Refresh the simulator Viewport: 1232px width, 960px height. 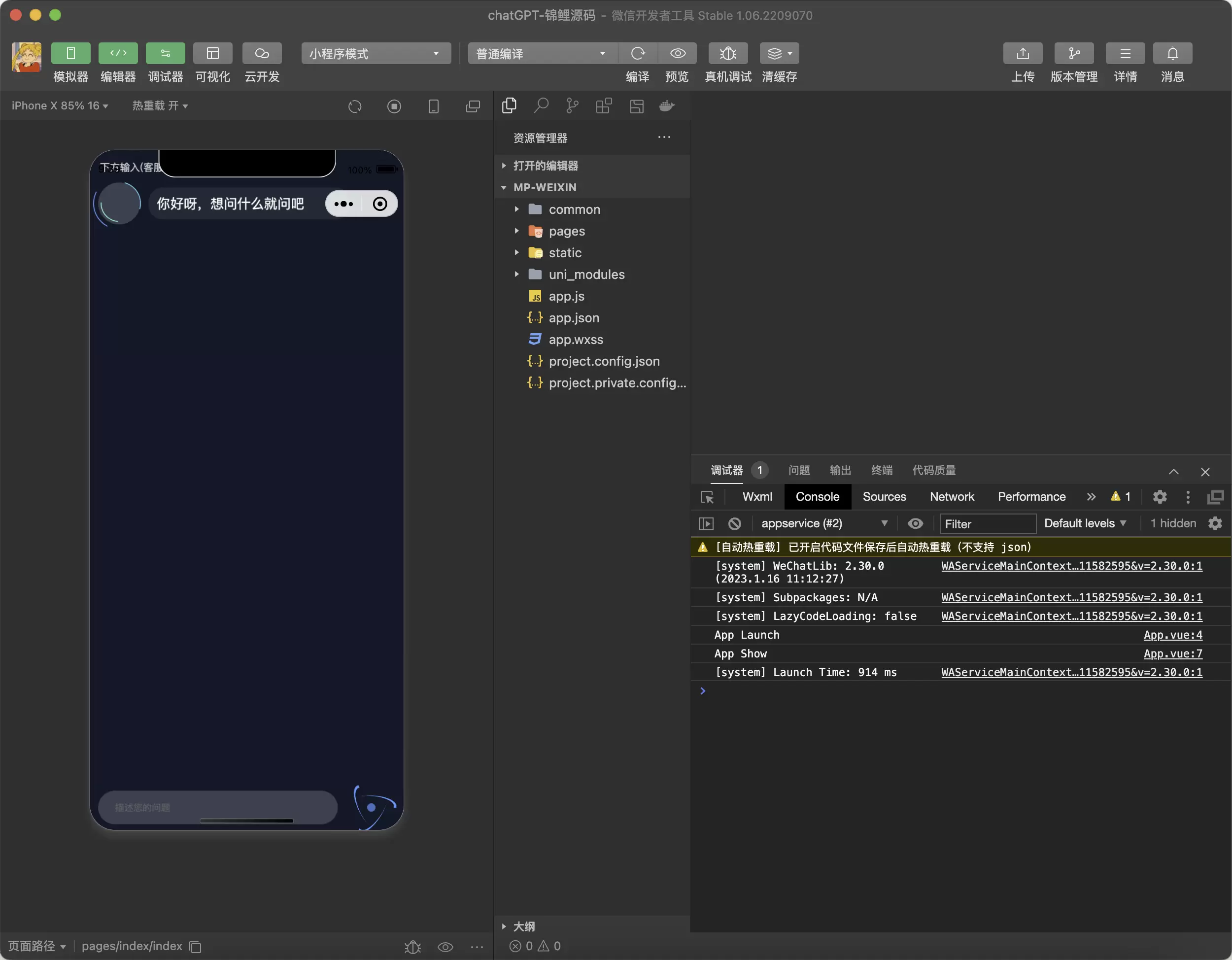355,106
